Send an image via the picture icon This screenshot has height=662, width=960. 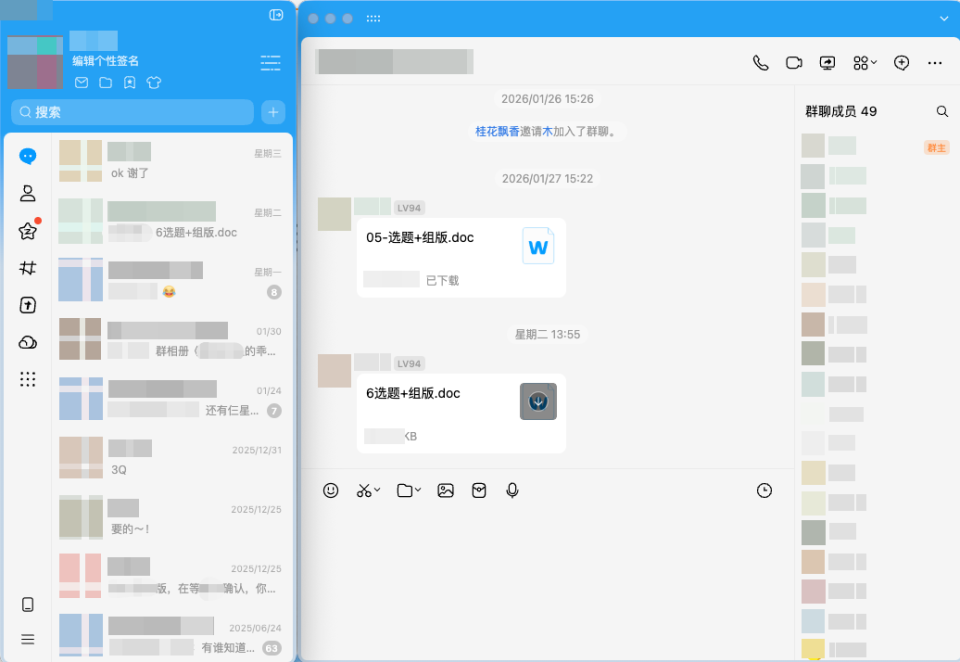click(x=445, y=490)
